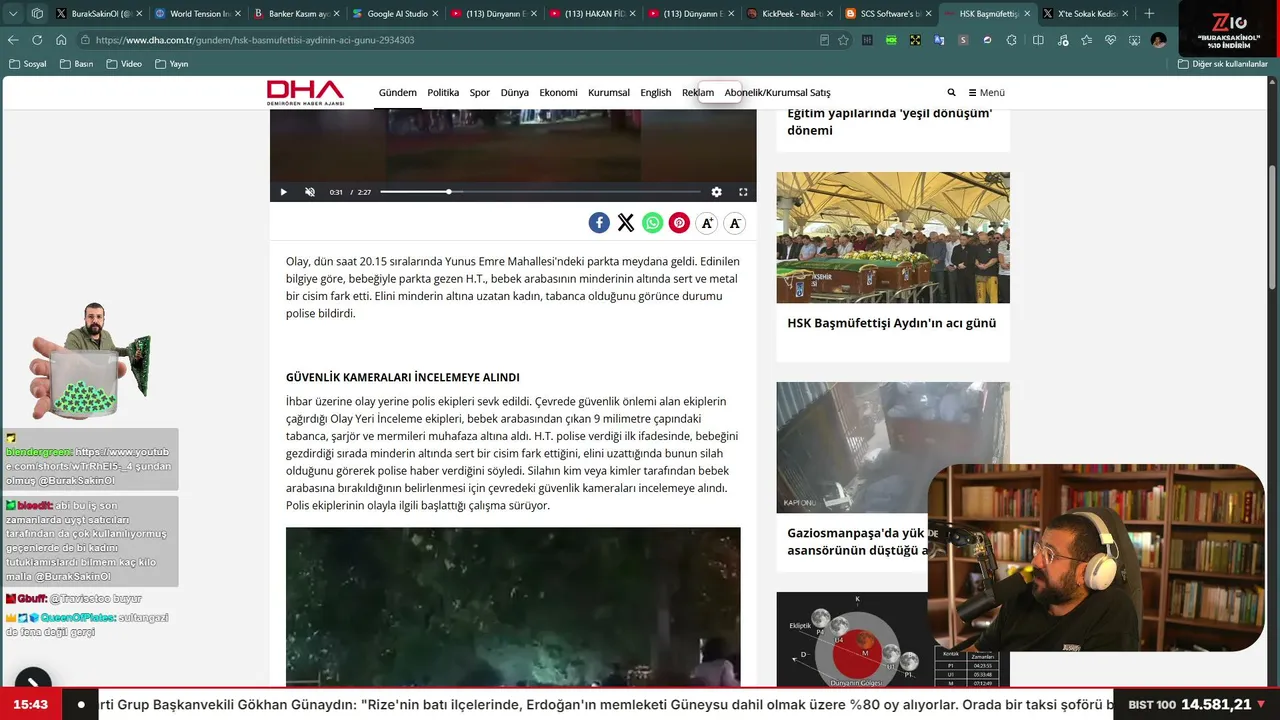Switch the site to English
The height and width of the screenshot is (720, 1280).
point(656,93)
